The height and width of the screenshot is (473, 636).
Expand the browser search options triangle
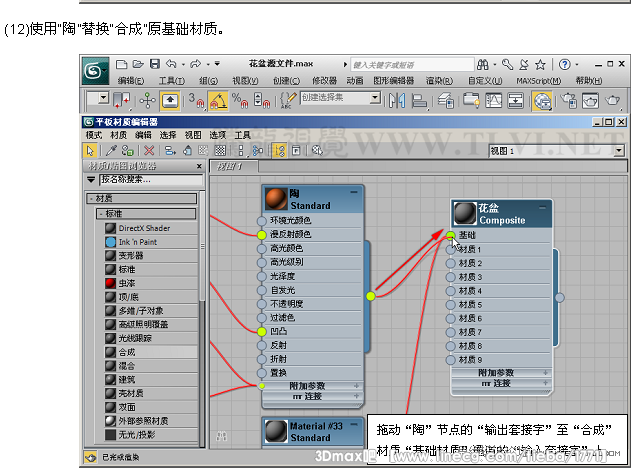(91, 179)
